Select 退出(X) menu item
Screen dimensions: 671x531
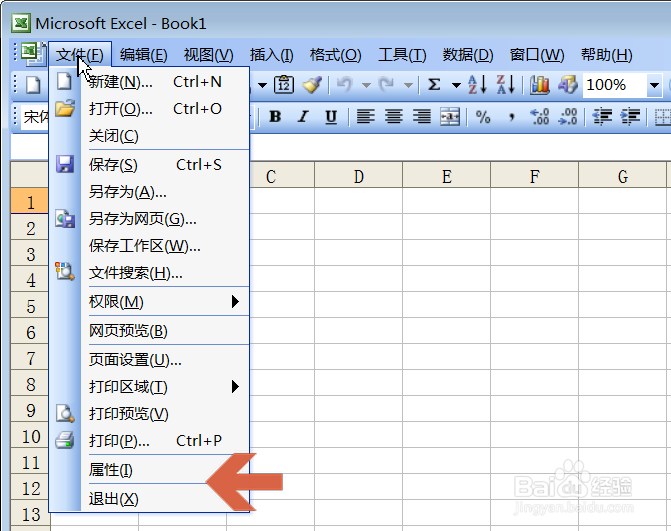pyautogui.click(x=149, y=499)
